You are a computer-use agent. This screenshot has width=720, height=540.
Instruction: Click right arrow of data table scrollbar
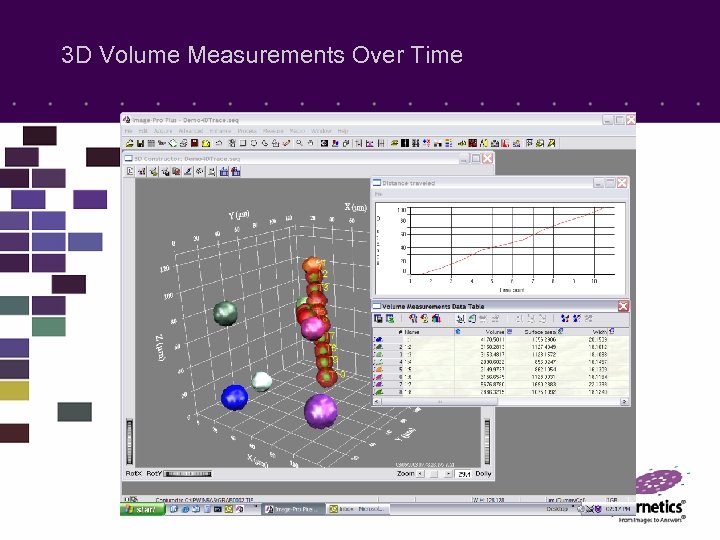coord(624,402)
